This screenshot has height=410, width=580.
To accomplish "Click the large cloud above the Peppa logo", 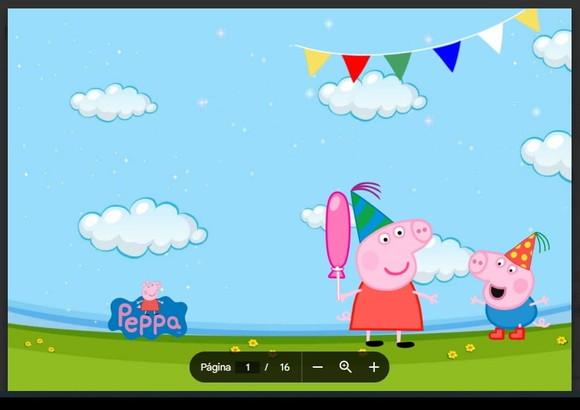I will coord(142,228).
